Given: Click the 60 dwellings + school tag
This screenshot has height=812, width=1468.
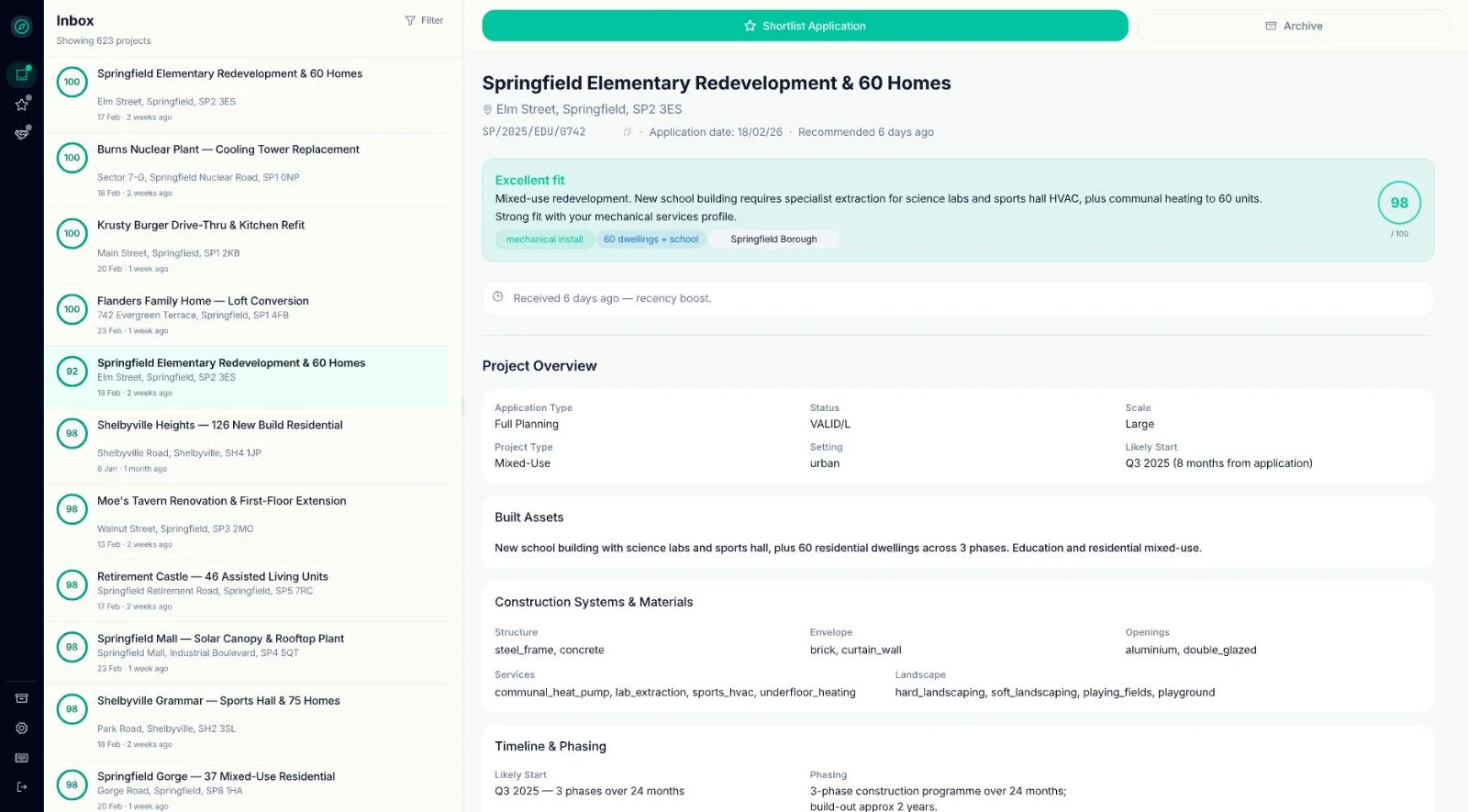Looking at the screenshot, I should coord(651,239).
